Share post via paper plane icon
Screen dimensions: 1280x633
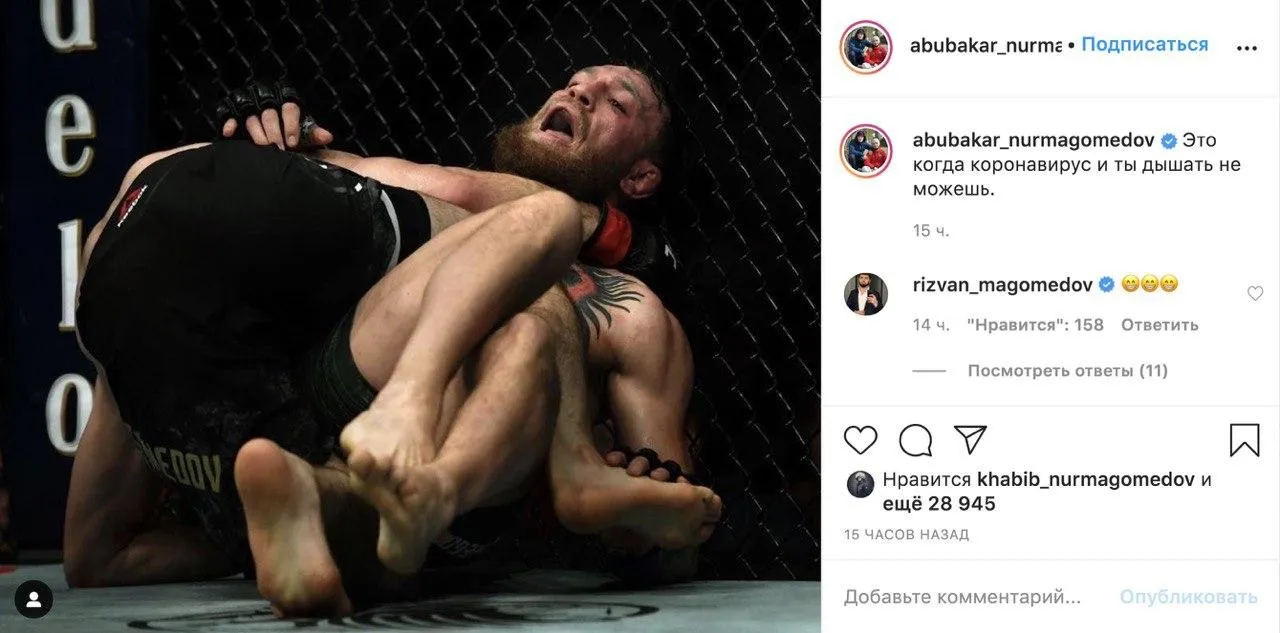[x=970, y=440]
